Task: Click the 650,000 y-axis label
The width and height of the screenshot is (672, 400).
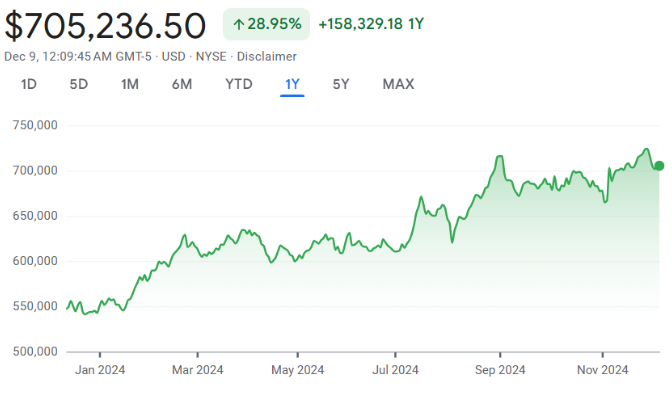Action: 35,216
